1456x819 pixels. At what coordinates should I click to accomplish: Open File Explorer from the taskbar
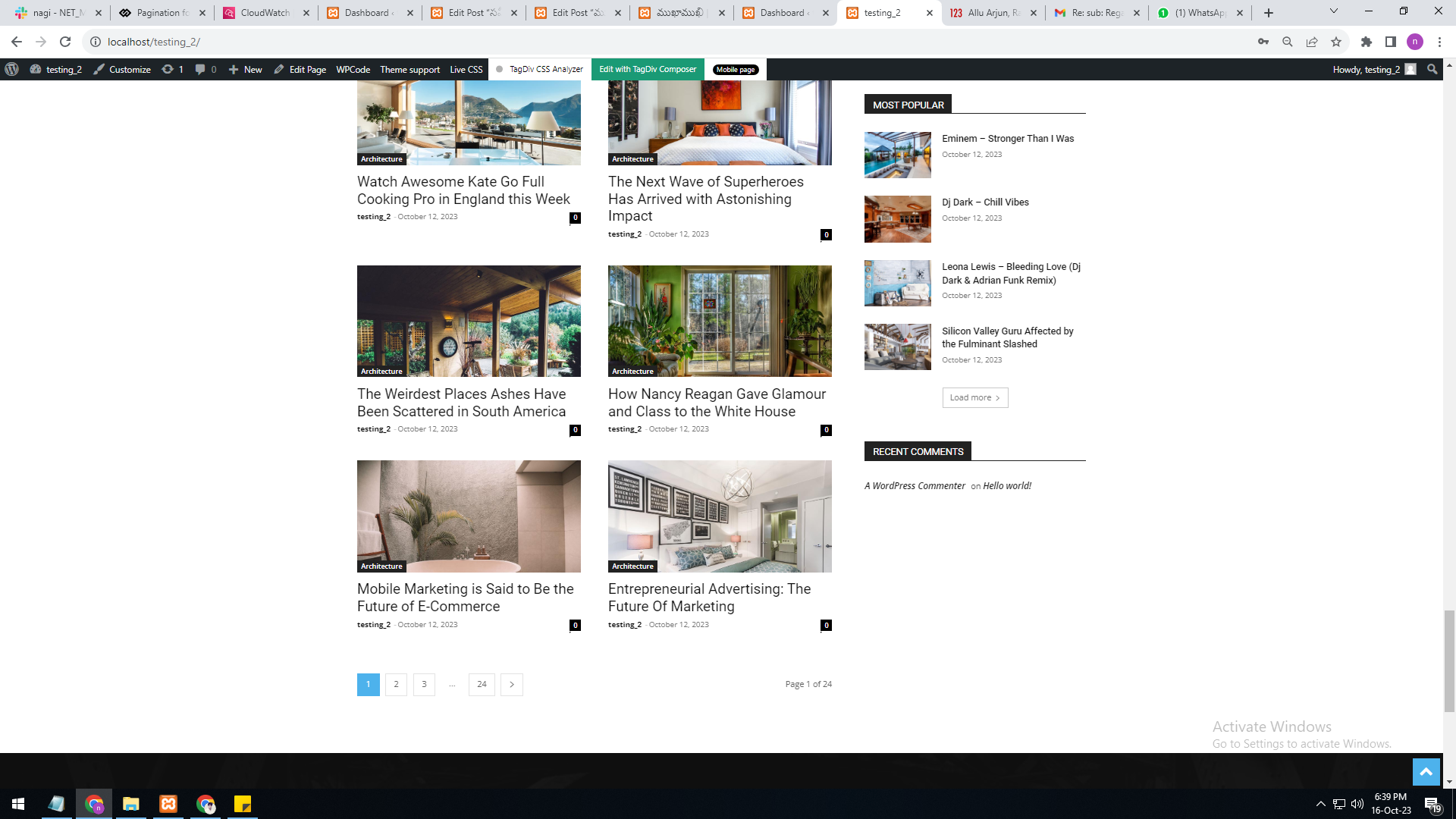tap(131, 804)
